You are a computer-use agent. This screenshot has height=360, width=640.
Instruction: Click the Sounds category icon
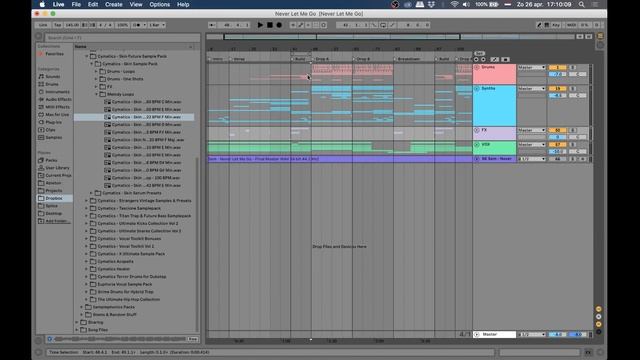(x=41, y=76)
